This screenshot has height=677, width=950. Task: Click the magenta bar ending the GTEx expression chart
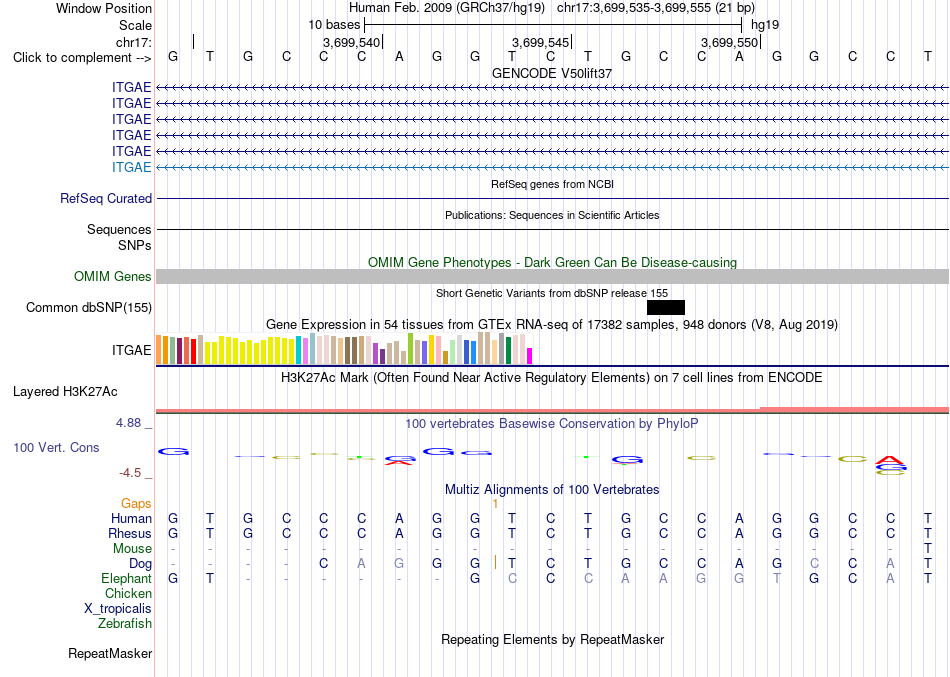(x=530, y=356)
